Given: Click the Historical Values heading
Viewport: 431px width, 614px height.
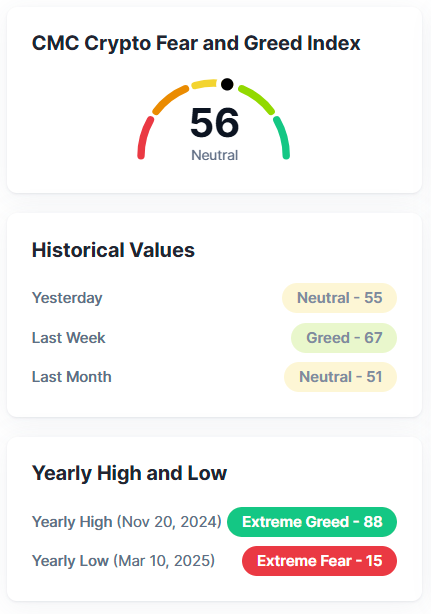Looking at the screenshot, I should point(113,250).
